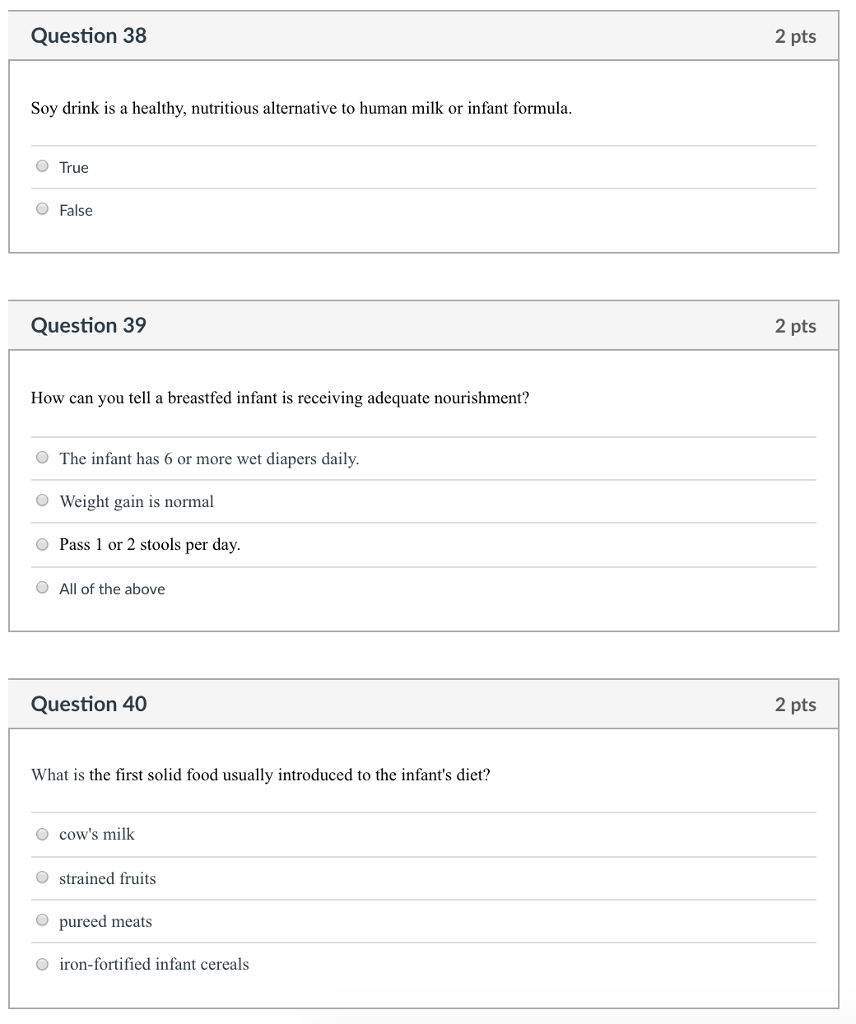
Task: Select 'The infant has 6 or more wet diapers daily'
Action: 42,457
